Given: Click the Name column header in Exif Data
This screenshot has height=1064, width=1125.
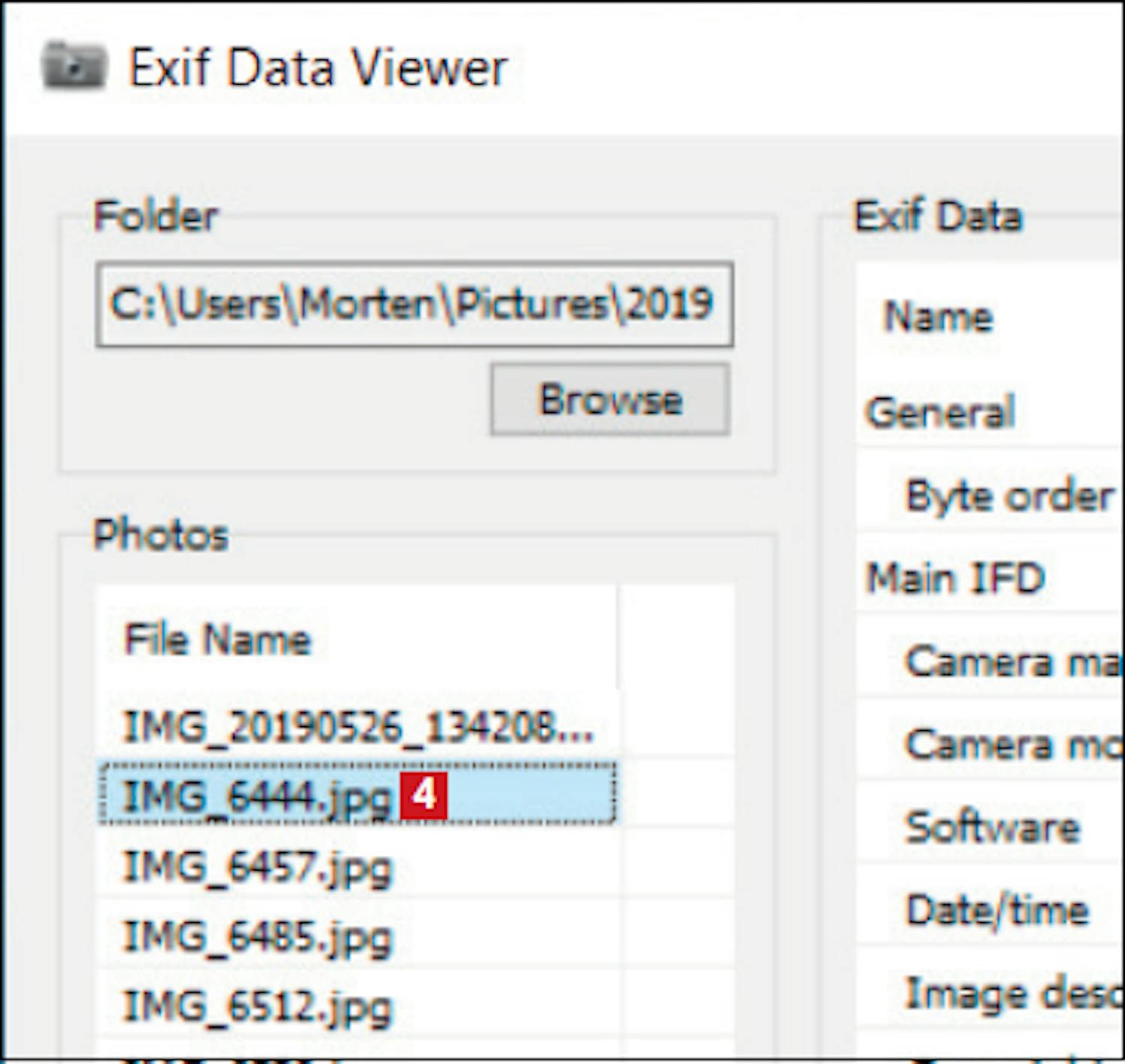Looking at the screenshot, I should click(938, 316).
